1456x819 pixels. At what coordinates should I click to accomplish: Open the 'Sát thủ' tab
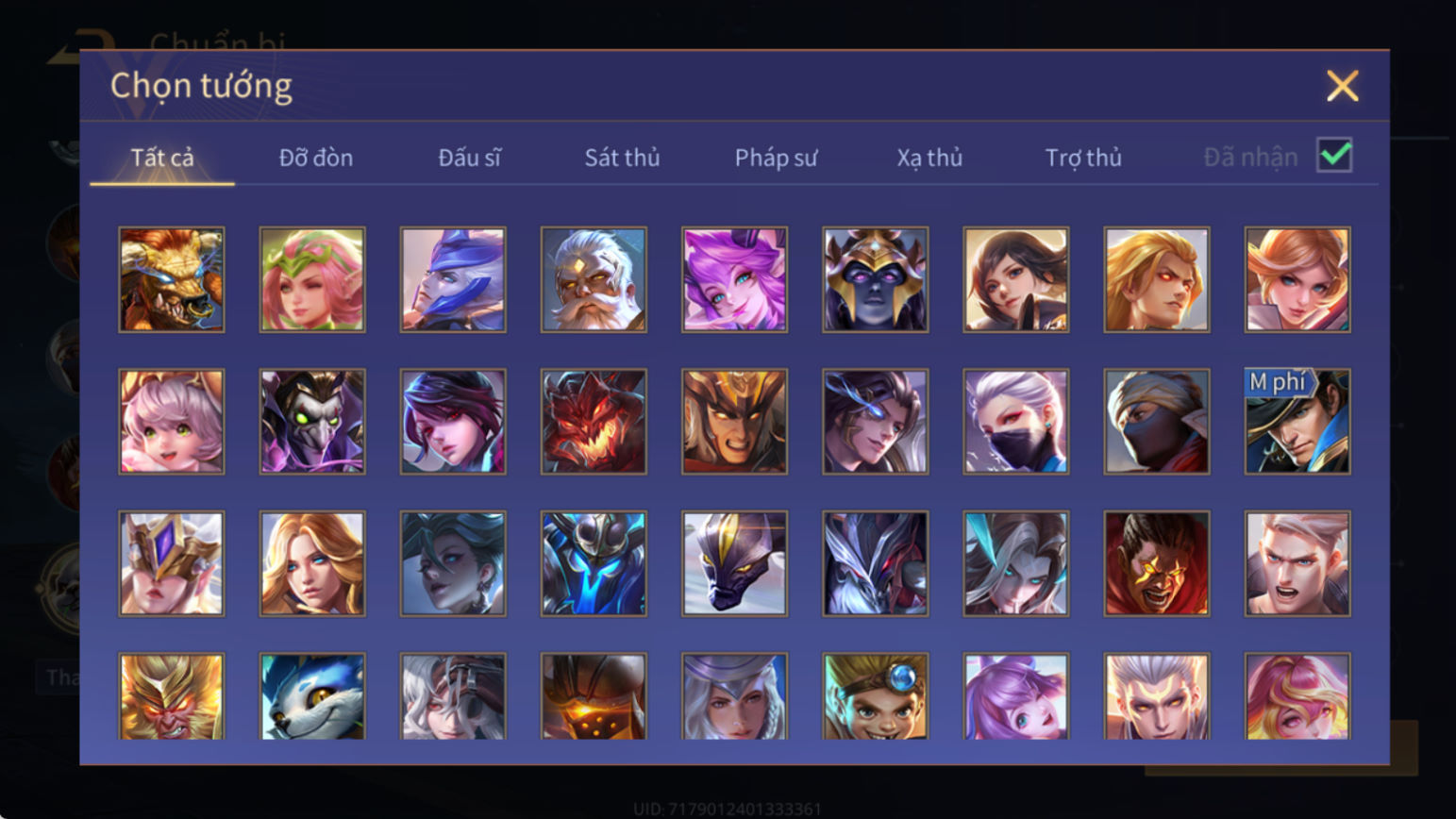622,158
